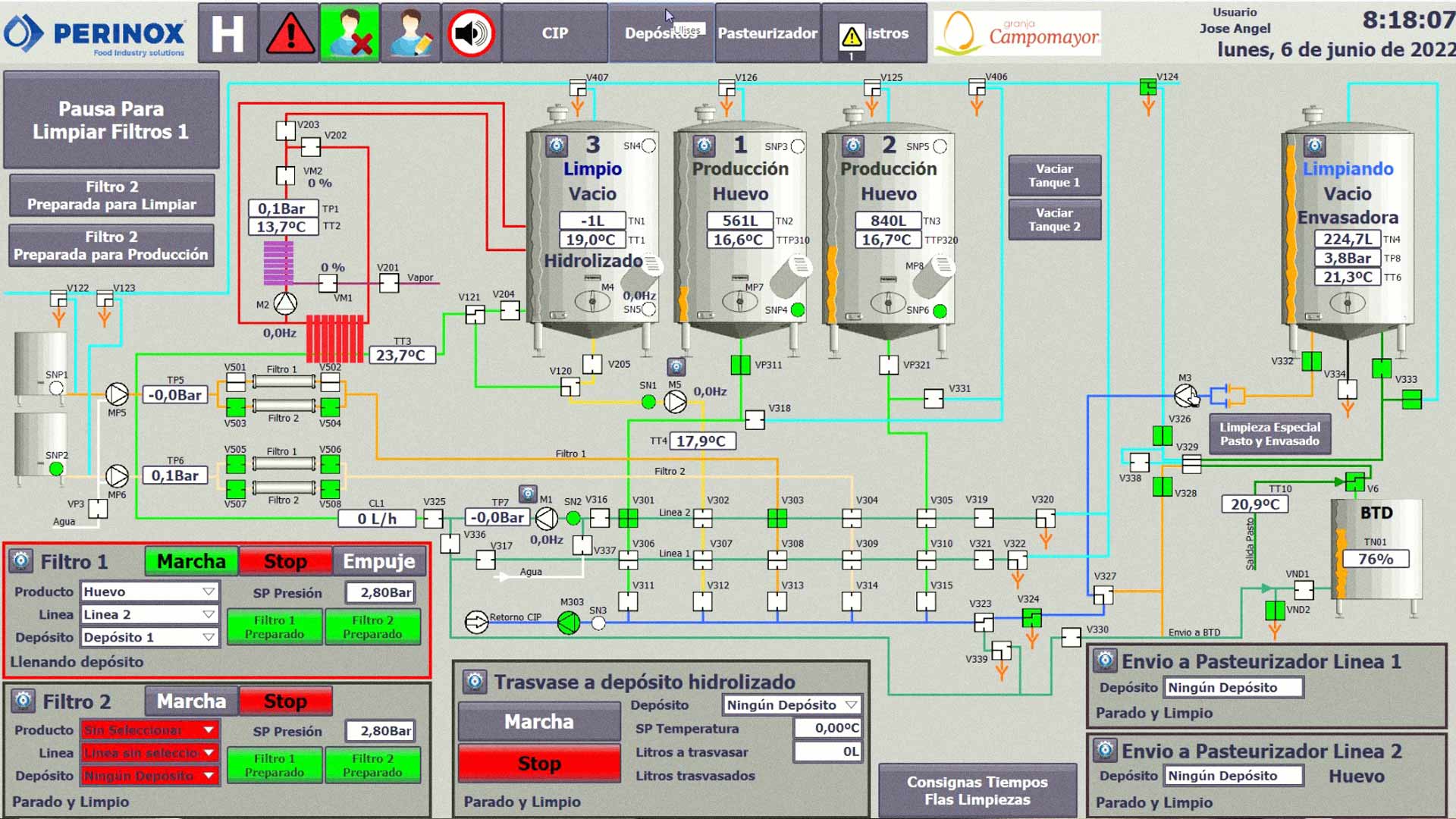Image resolution: width=1456 pixels, height=819 pixels.
Task: Mute alarms using the speaker icon
Action: coord(471,33)
